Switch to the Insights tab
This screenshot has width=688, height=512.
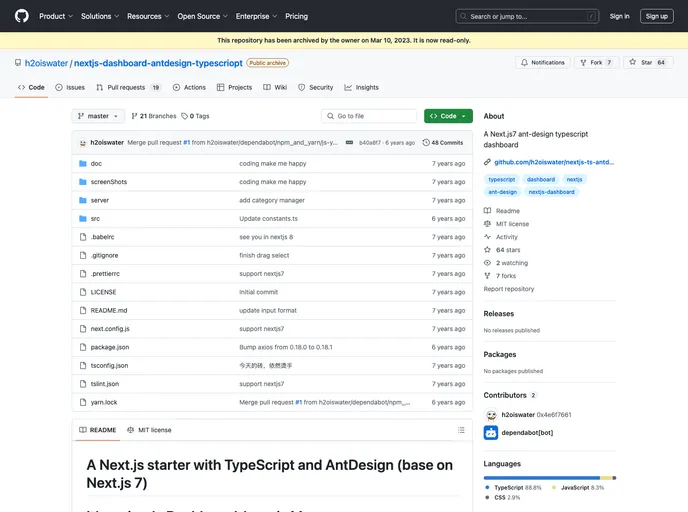click(362, 87)
